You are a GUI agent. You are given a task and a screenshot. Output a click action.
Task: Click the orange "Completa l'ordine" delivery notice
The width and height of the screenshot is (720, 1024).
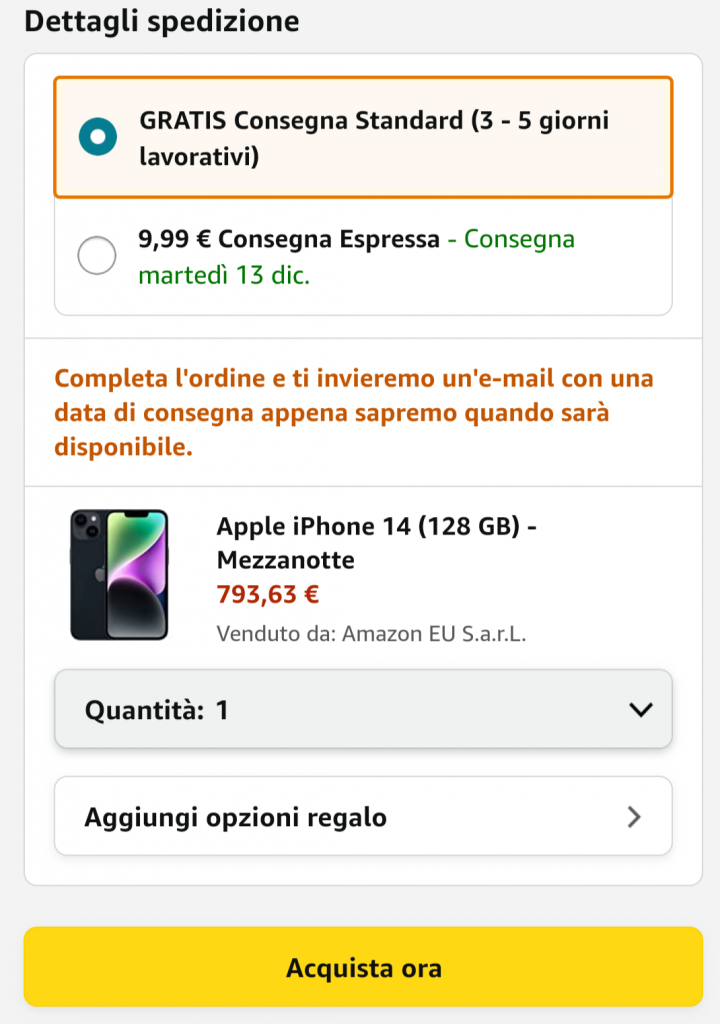point(354,413)
